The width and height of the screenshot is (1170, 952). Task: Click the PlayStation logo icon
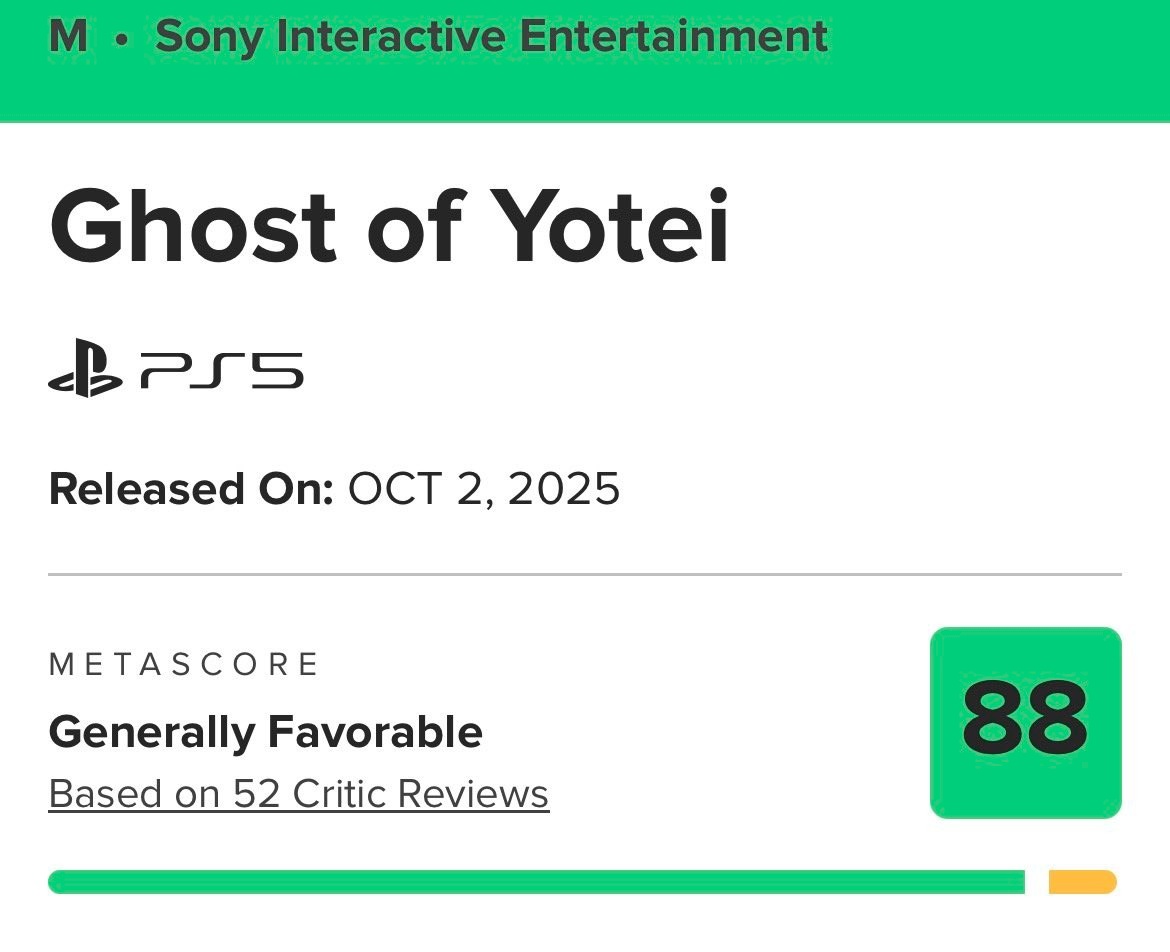pos(85,373)
